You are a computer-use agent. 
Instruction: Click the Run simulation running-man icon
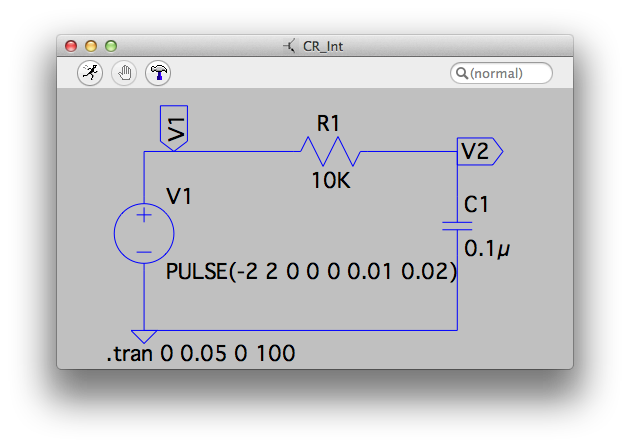[91, 73]
